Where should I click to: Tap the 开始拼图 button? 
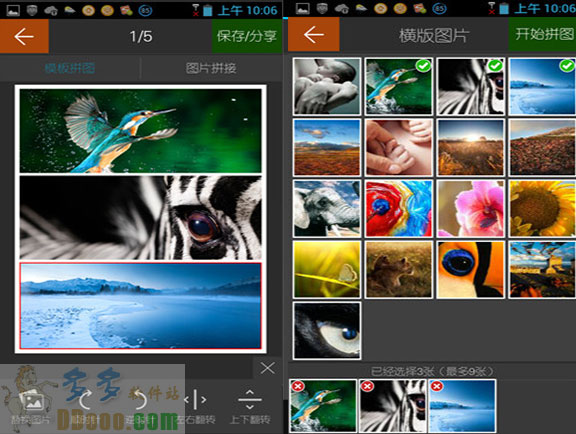point(543,34)
